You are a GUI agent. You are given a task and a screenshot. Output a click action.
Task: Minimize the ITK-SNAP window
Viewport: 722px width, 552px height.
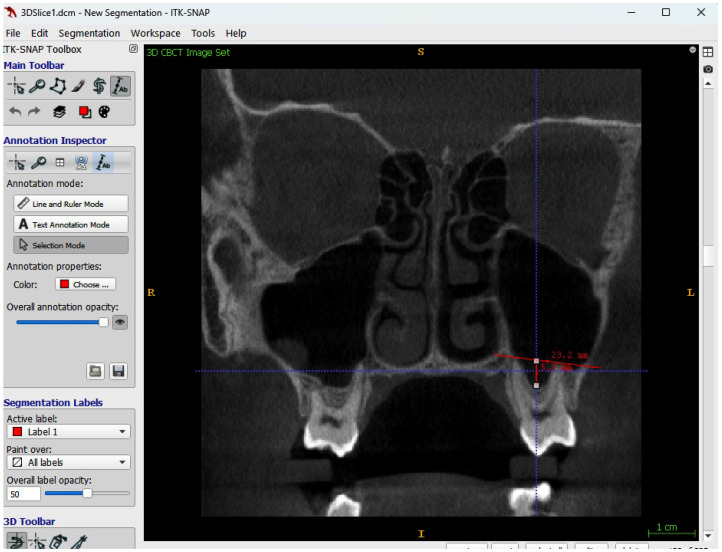(x=631, y=12)
